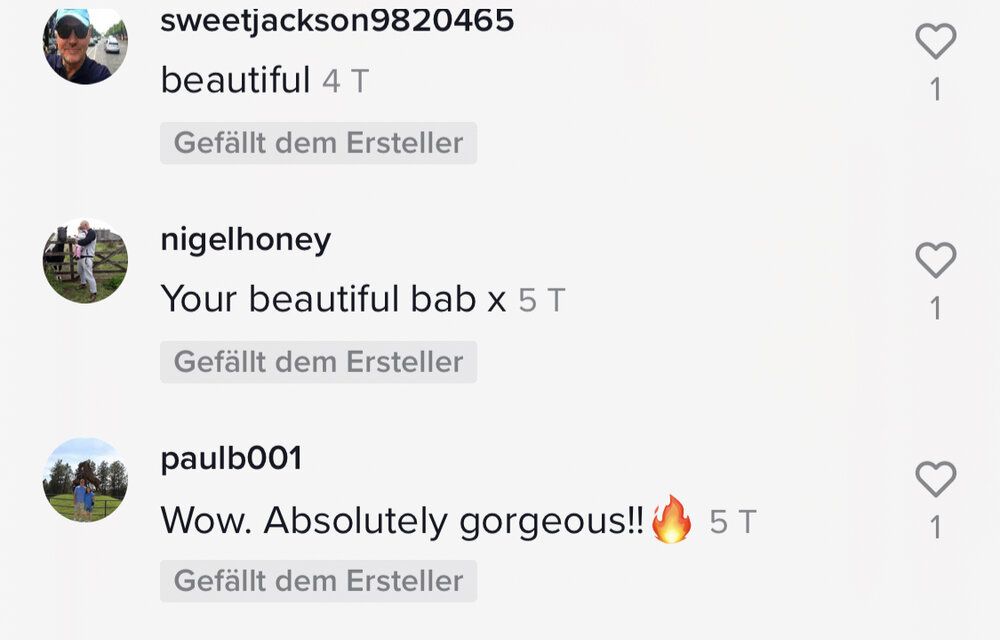
Task: Like paulb001's comment with the heart
Action: point(936,479)
